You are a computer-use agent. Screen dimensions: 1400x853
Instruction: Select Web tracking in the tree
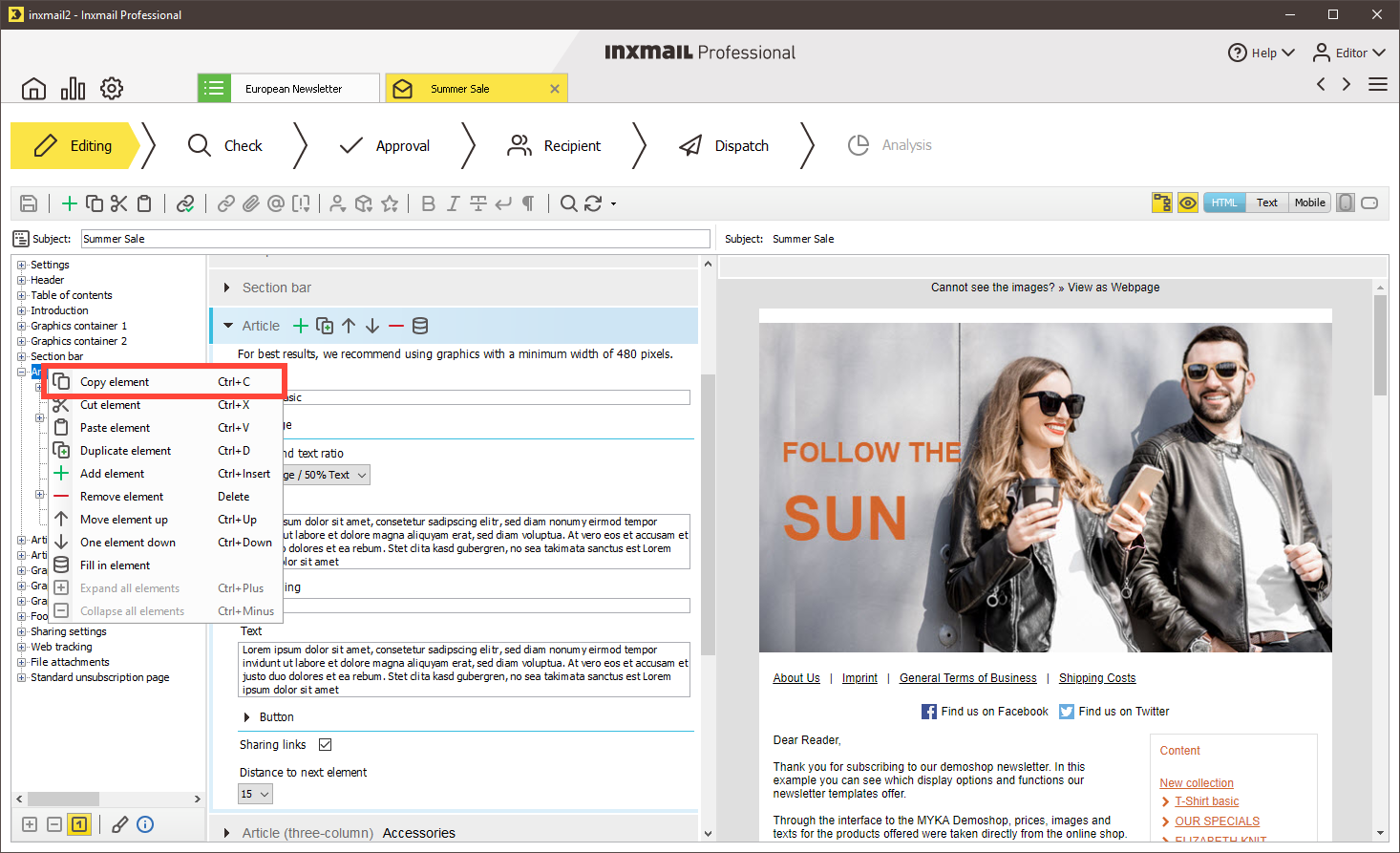[61, 647]
